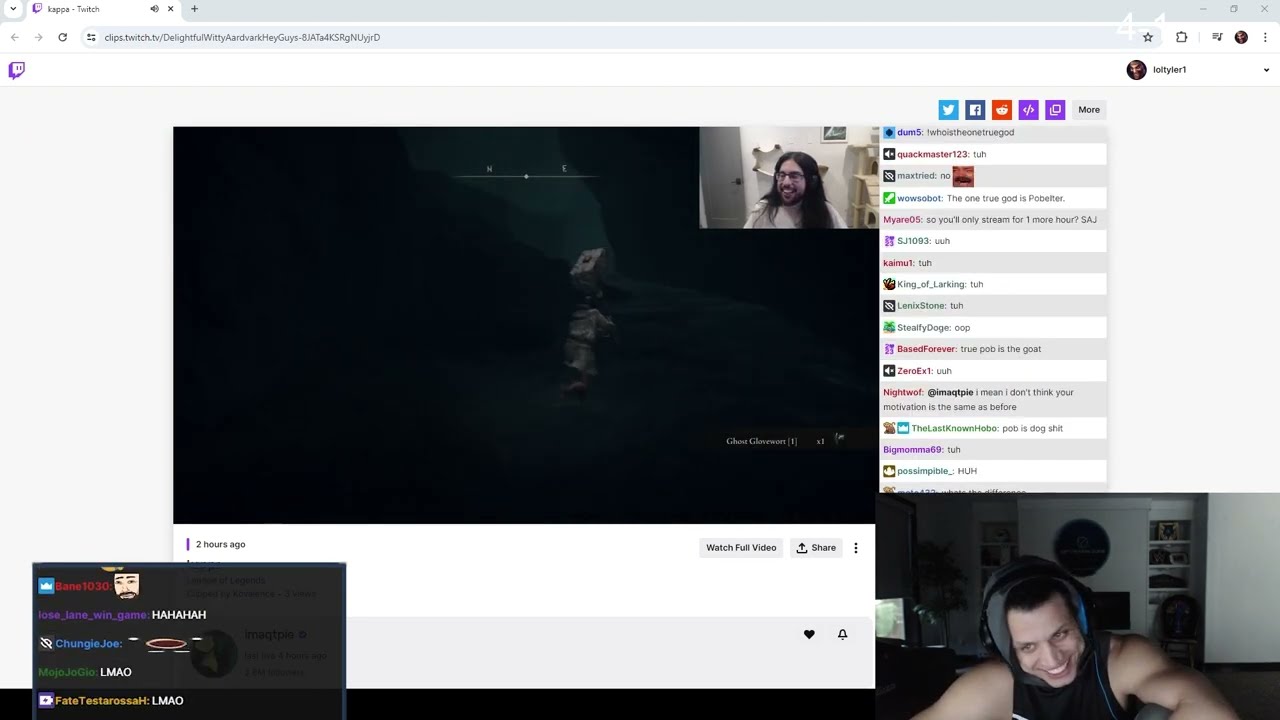The image size is (1280, 720).
Task: Click the Watch Full Video button
Action: pos(741,548)
